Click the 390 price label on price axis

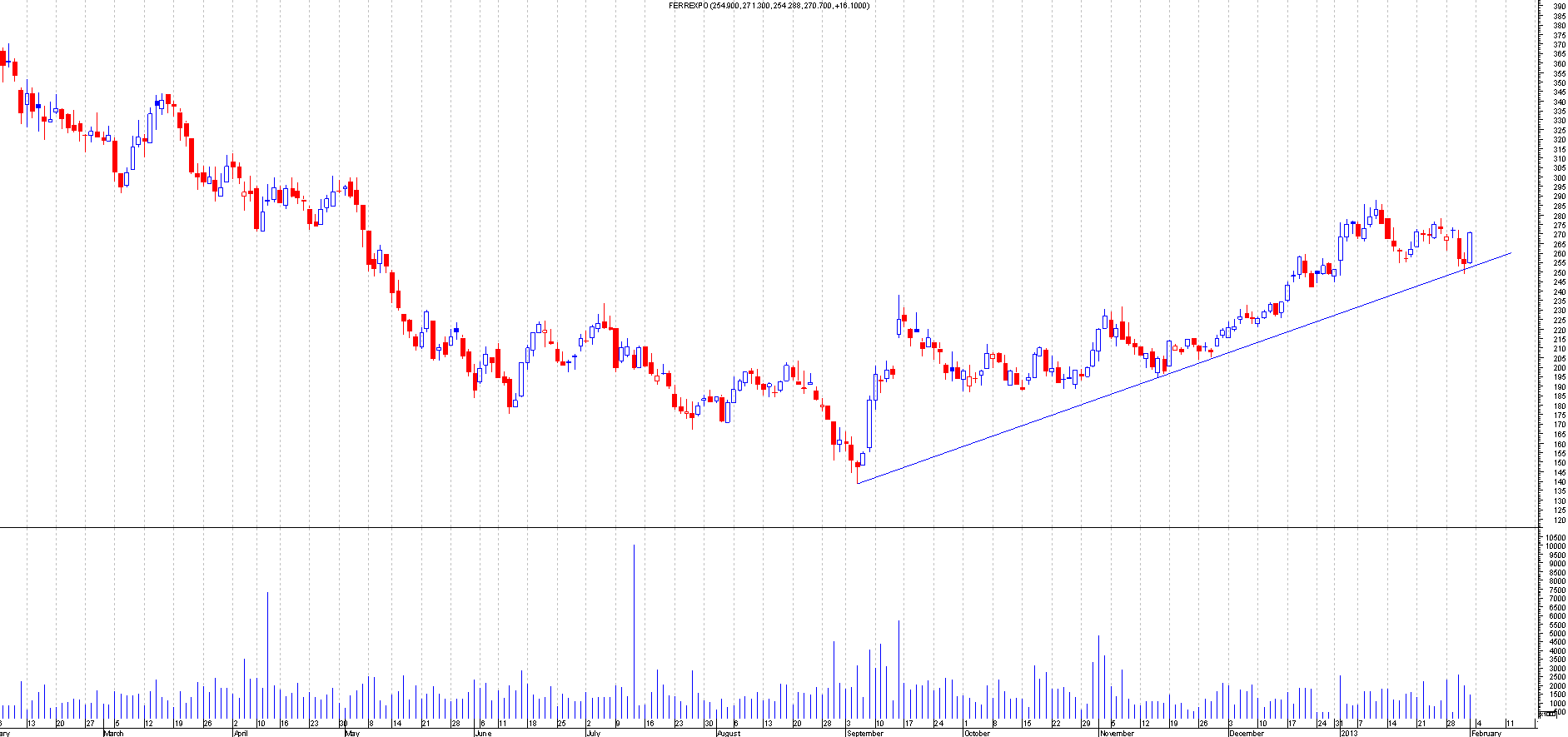[x=1559, y=7]
